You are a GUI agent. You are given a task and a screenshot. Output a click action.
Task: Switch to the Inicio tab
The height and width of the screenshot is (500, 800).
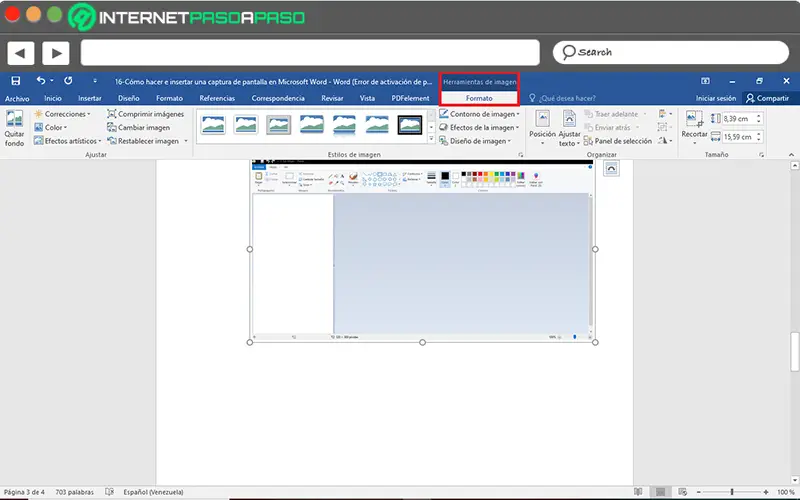tap(53, 98)
